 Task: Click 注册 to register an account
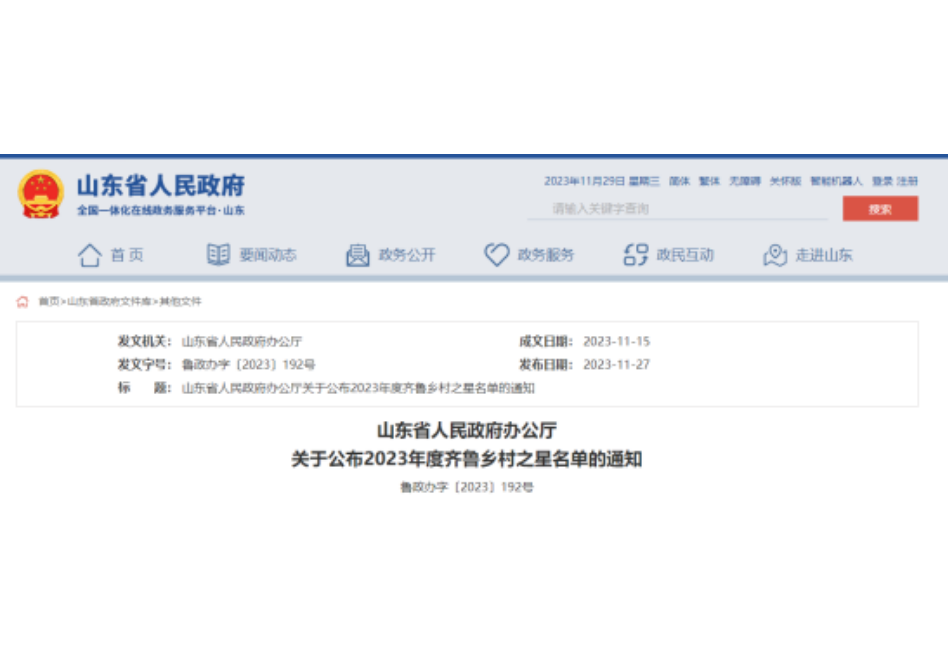(x=907, y=181)
